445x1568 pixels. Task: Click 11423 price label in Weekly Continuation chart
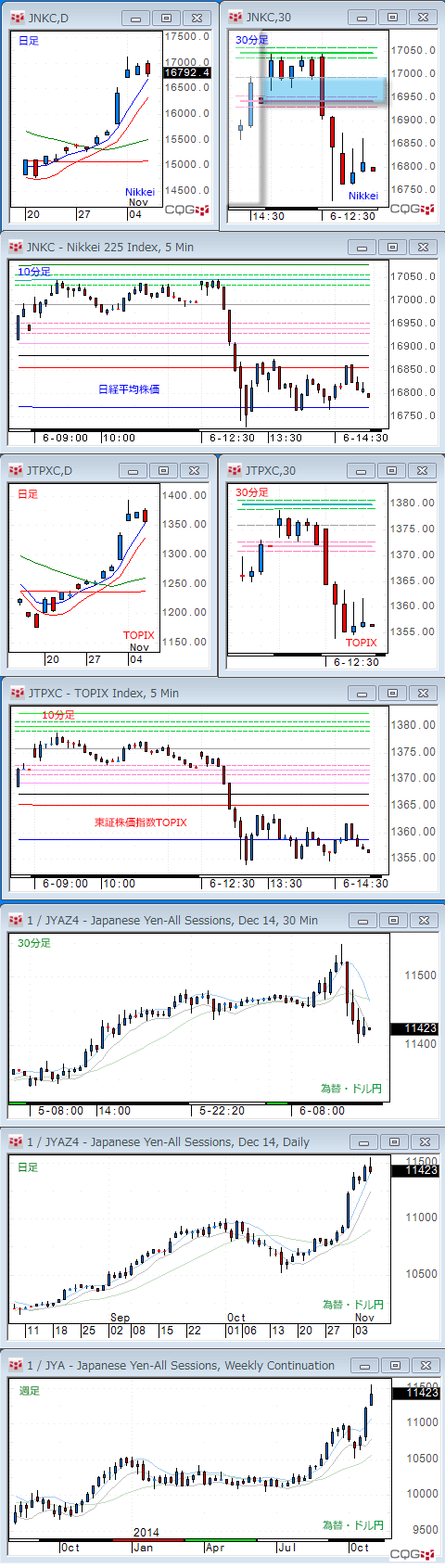tap(416, 1393)
